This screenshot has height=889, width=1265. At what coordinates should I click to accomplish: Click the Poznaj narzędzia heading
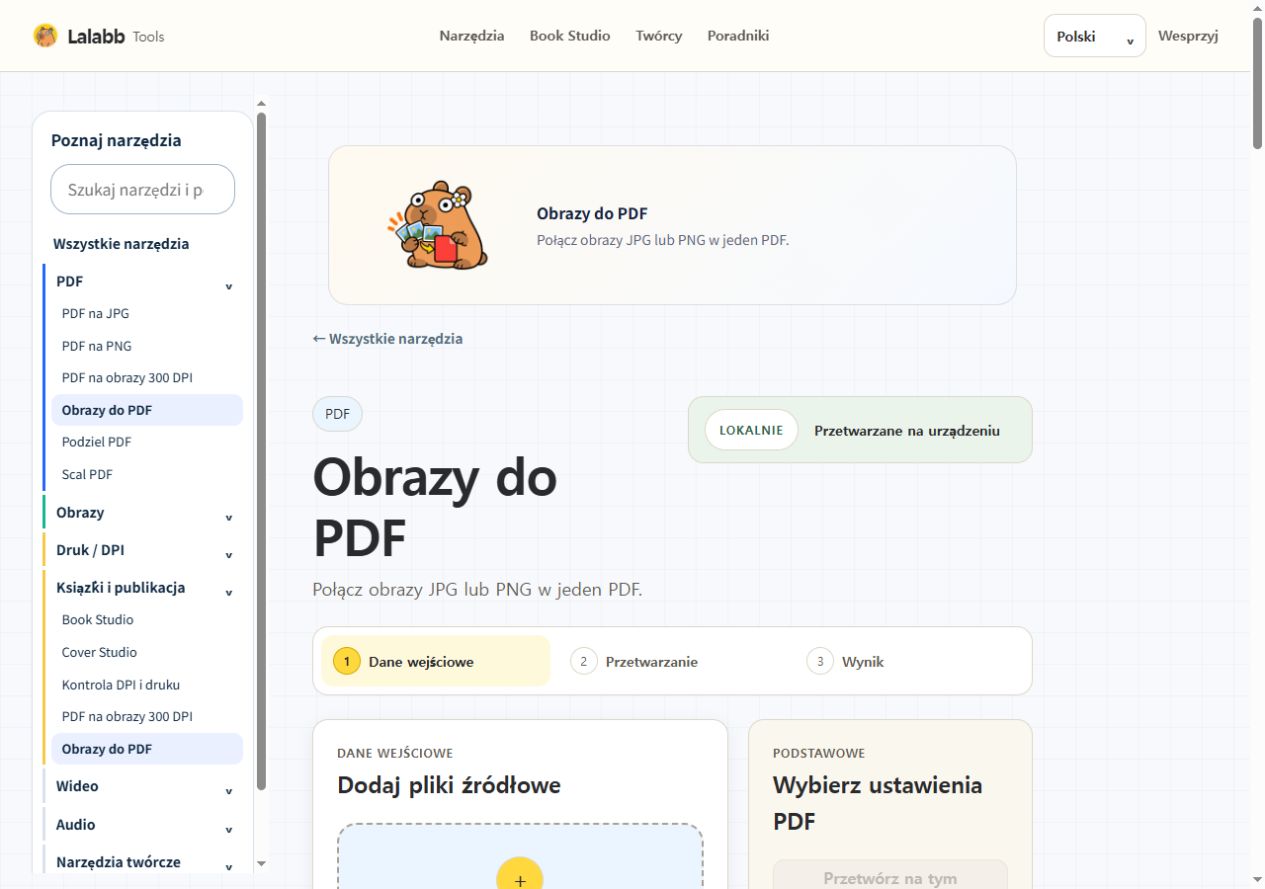pyautogui.click(x=116, y=141)
